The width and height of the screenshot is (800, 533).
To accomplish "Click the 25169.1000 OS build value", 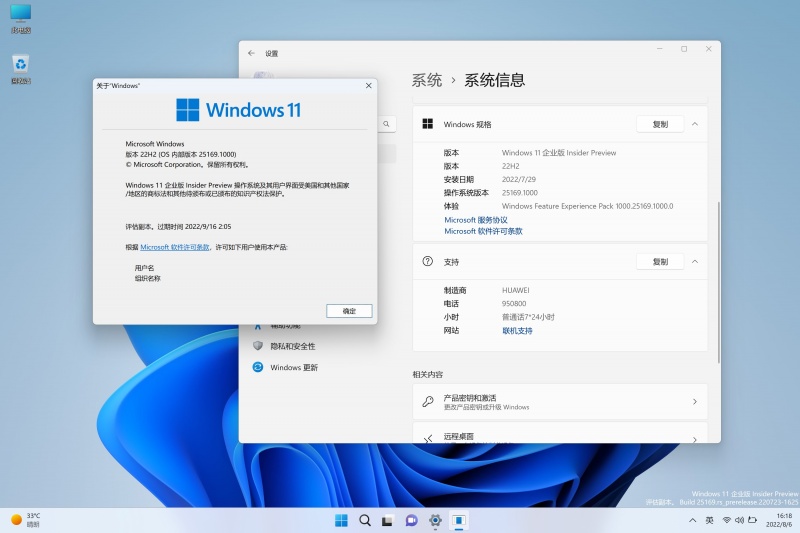I will click(520, 192).
